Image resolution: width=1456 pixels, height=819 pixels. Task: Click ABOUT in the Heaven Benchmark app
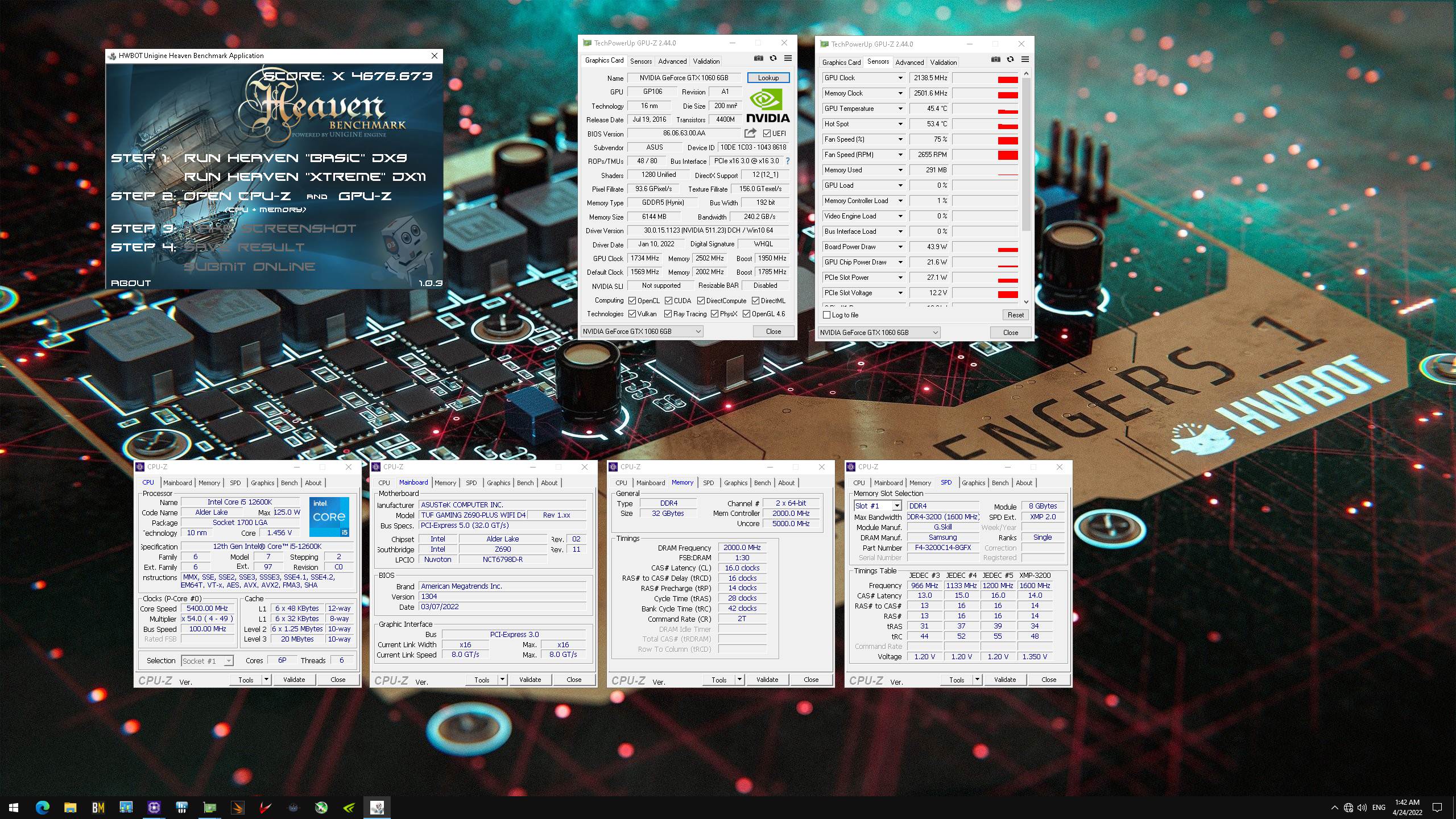pos(131,283)
